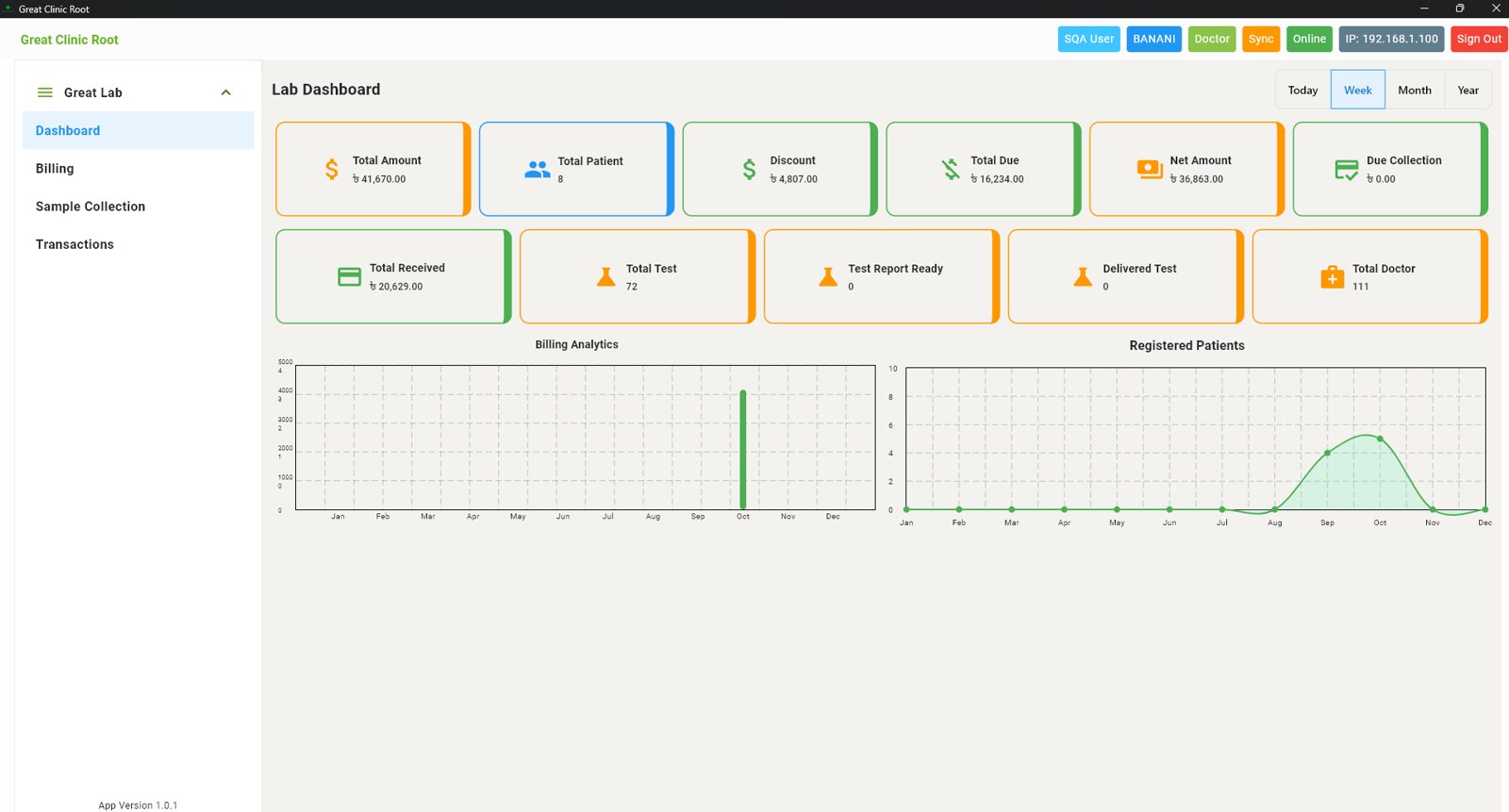Switch the dashboard range to Year

(x=1468, y=90)
